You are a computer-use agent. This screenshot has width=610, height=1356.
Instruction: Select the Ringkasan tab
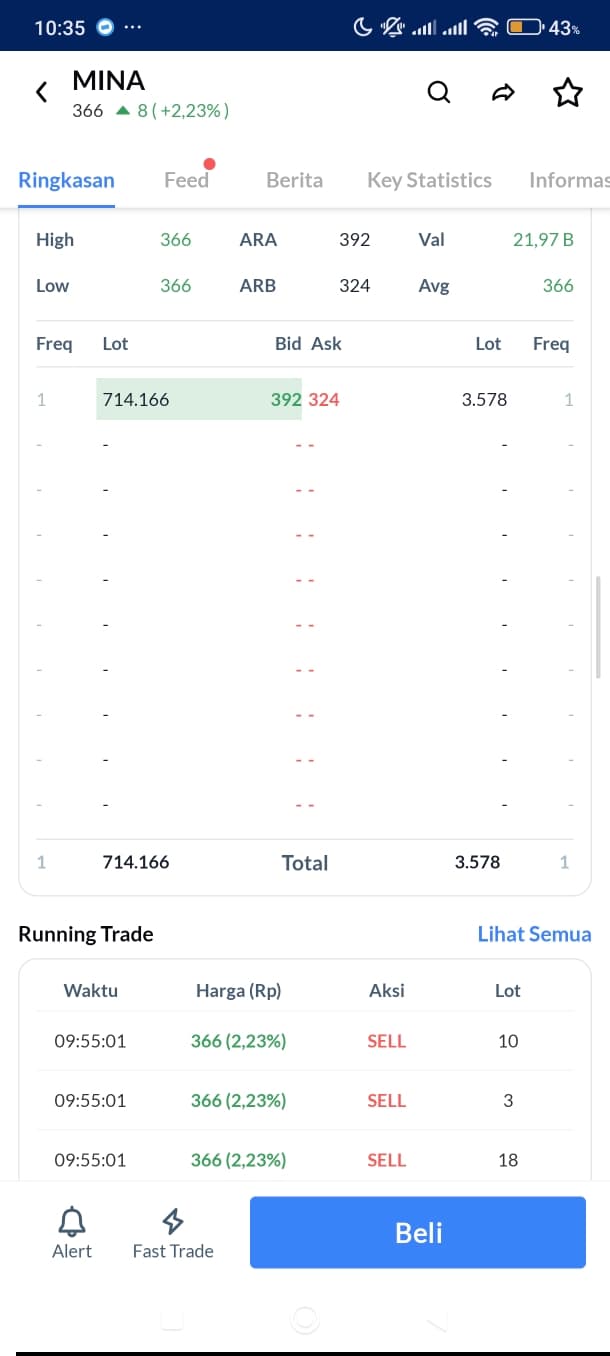pos(66,180)
